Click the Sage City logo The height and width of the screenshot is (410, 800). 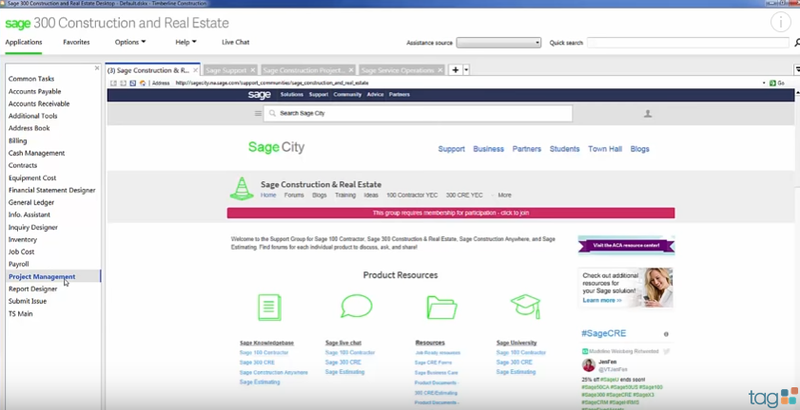point(276,147)
